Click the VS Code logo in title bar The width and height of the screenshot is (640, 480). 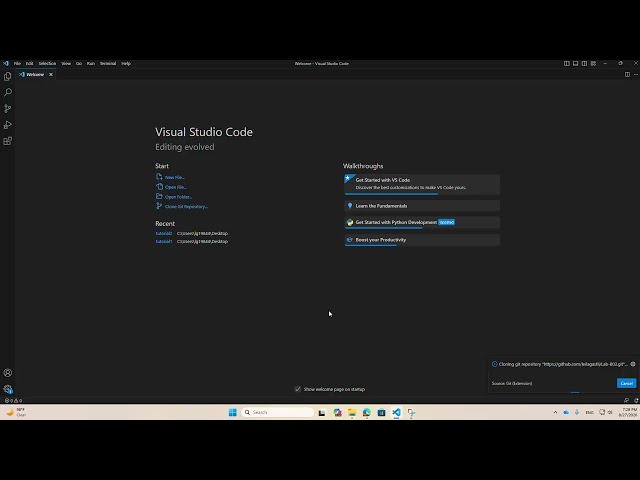point(6,64)
